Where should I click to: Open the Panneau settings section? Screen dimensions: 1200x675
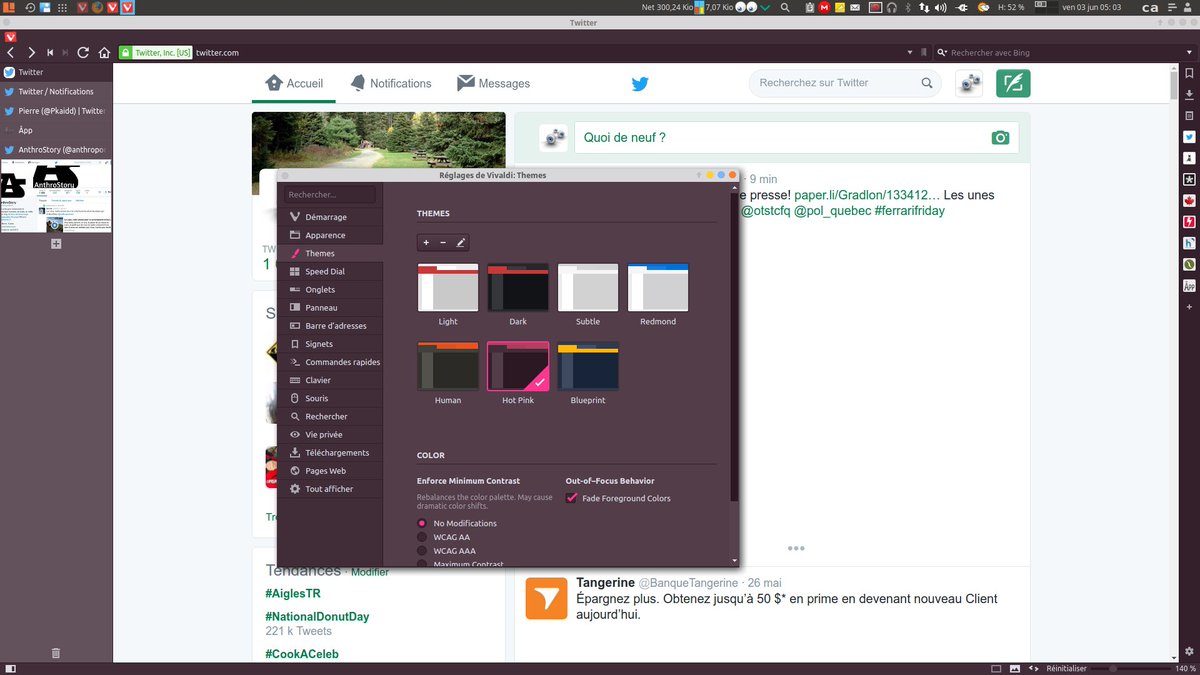330,307
